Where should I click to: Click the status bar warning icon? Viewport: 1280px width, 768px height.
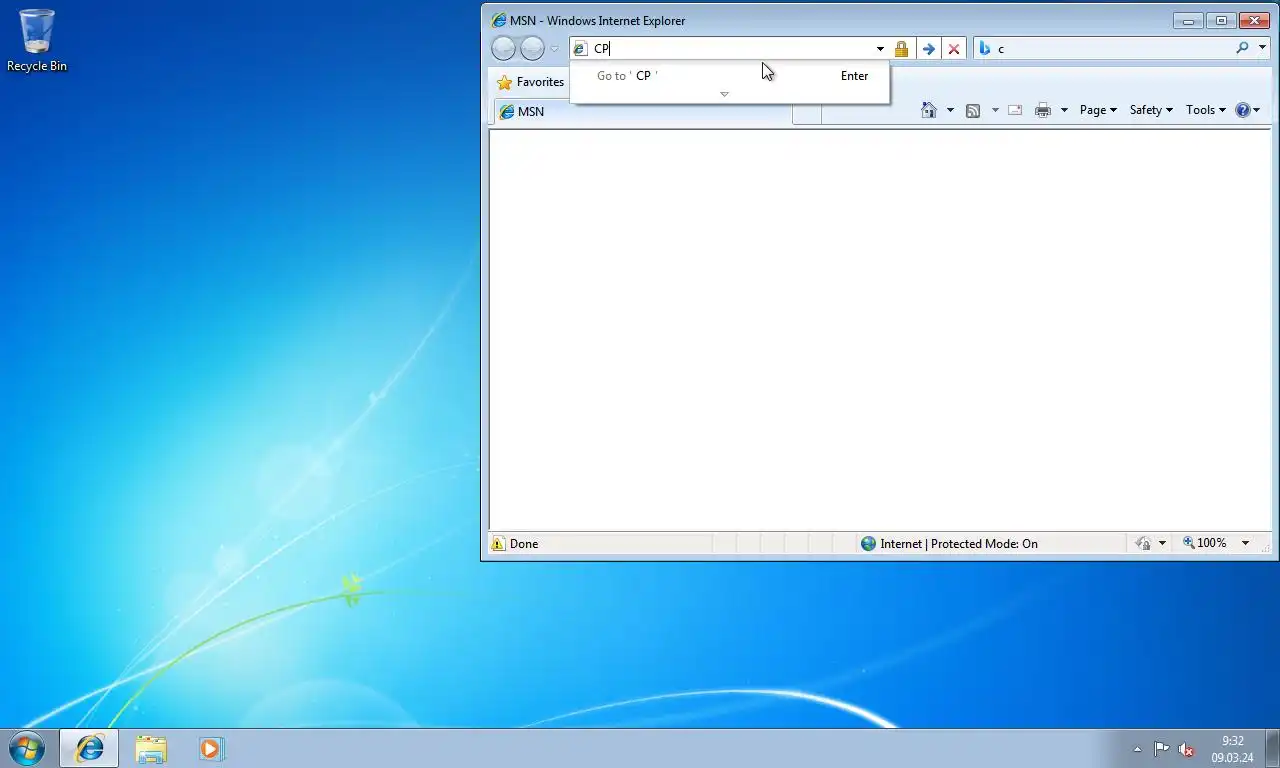click(x=498, y=543)
